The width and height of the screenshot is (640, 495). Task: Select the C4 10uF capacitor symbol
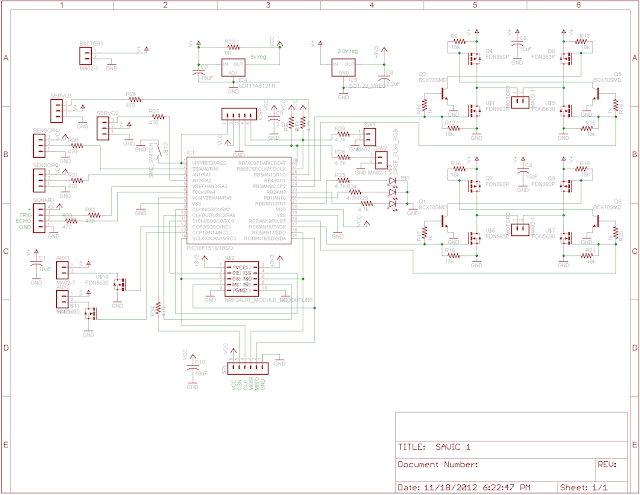[523, 171]
